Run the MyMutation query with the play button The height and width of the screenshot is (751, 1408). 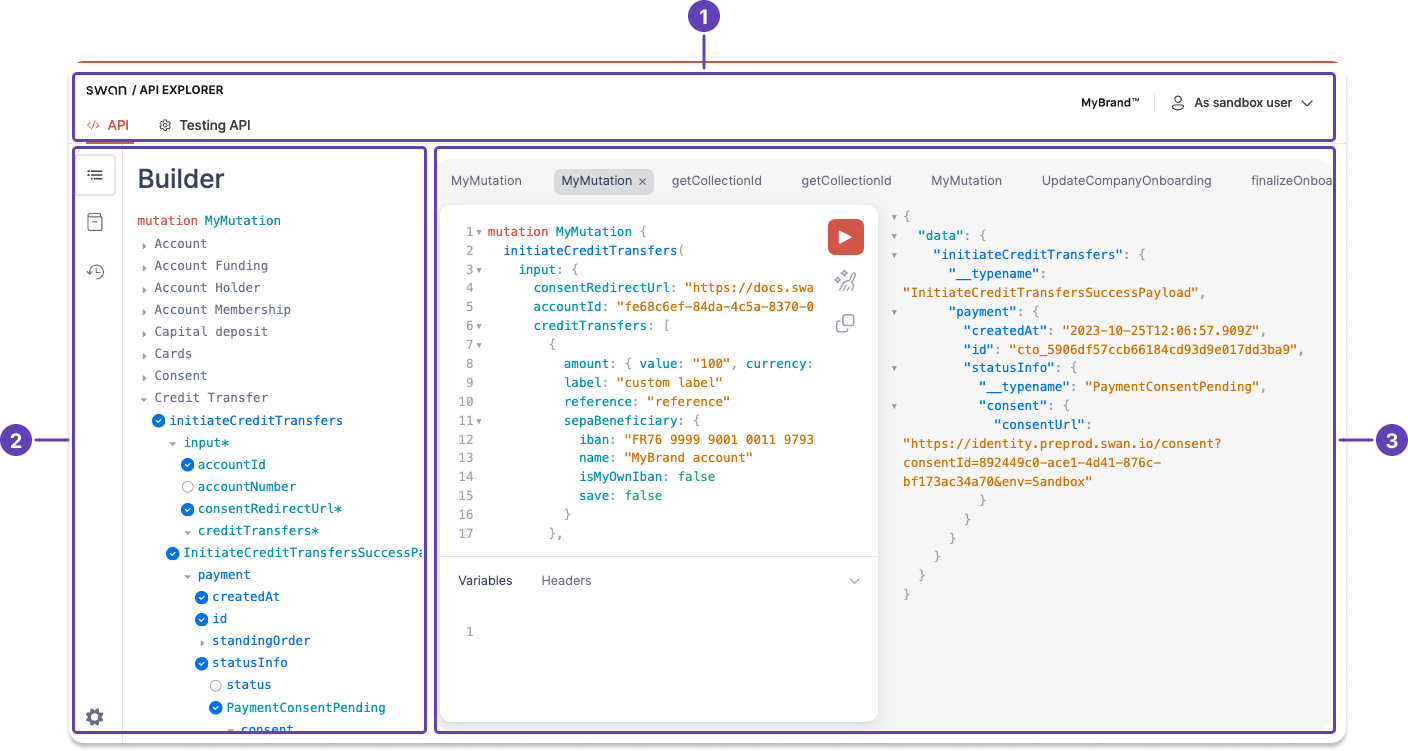[x=845, y=237]
